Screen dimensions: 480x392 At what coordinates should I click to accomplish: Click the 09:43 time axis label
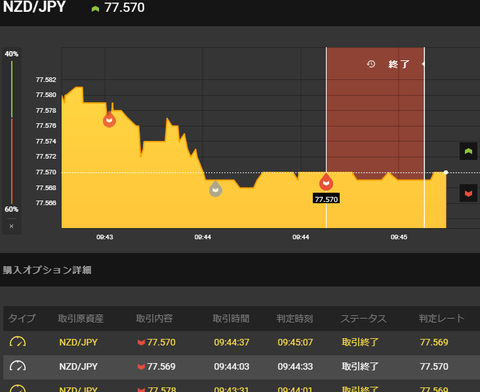tap(105, 237)
